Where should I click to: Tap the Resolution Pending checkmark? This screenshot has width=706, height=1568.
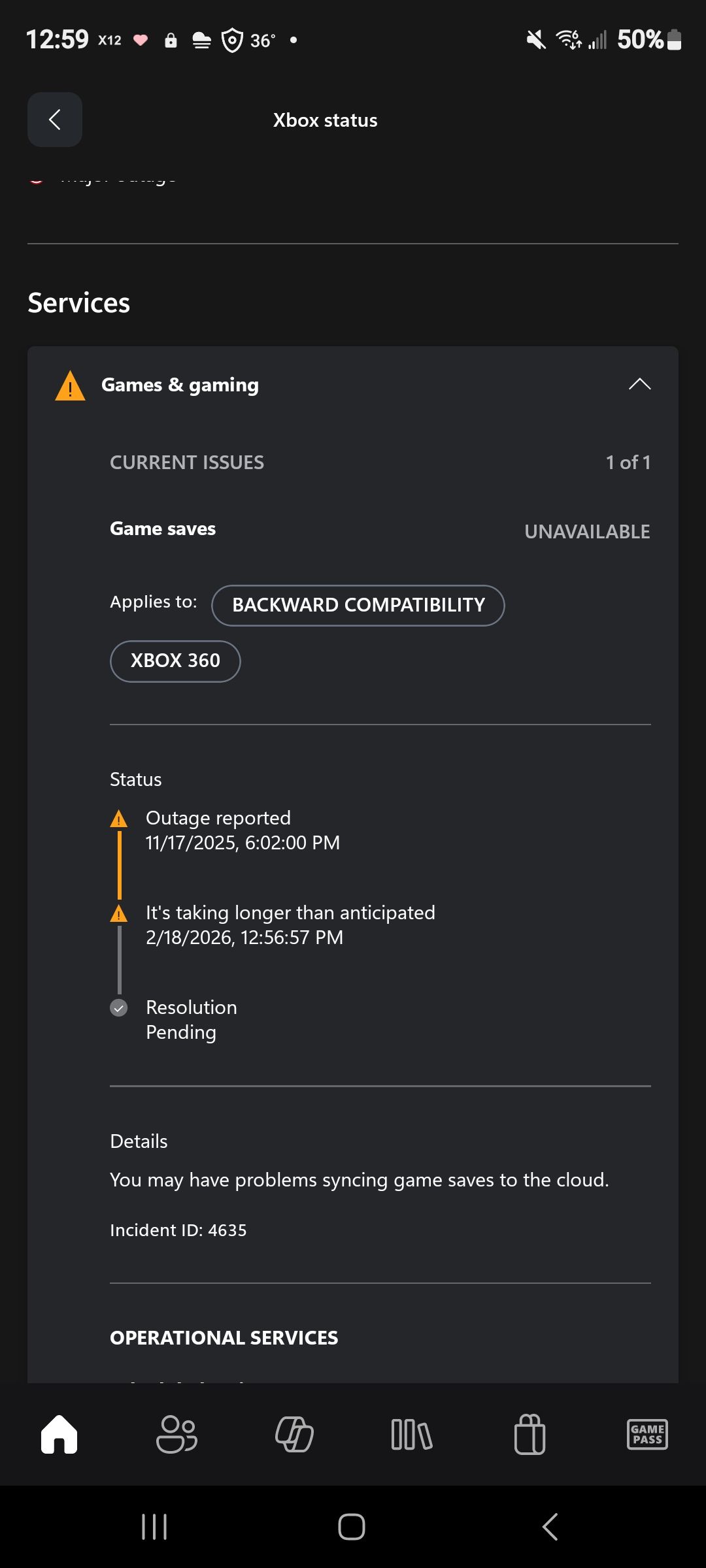(118, 1008)
